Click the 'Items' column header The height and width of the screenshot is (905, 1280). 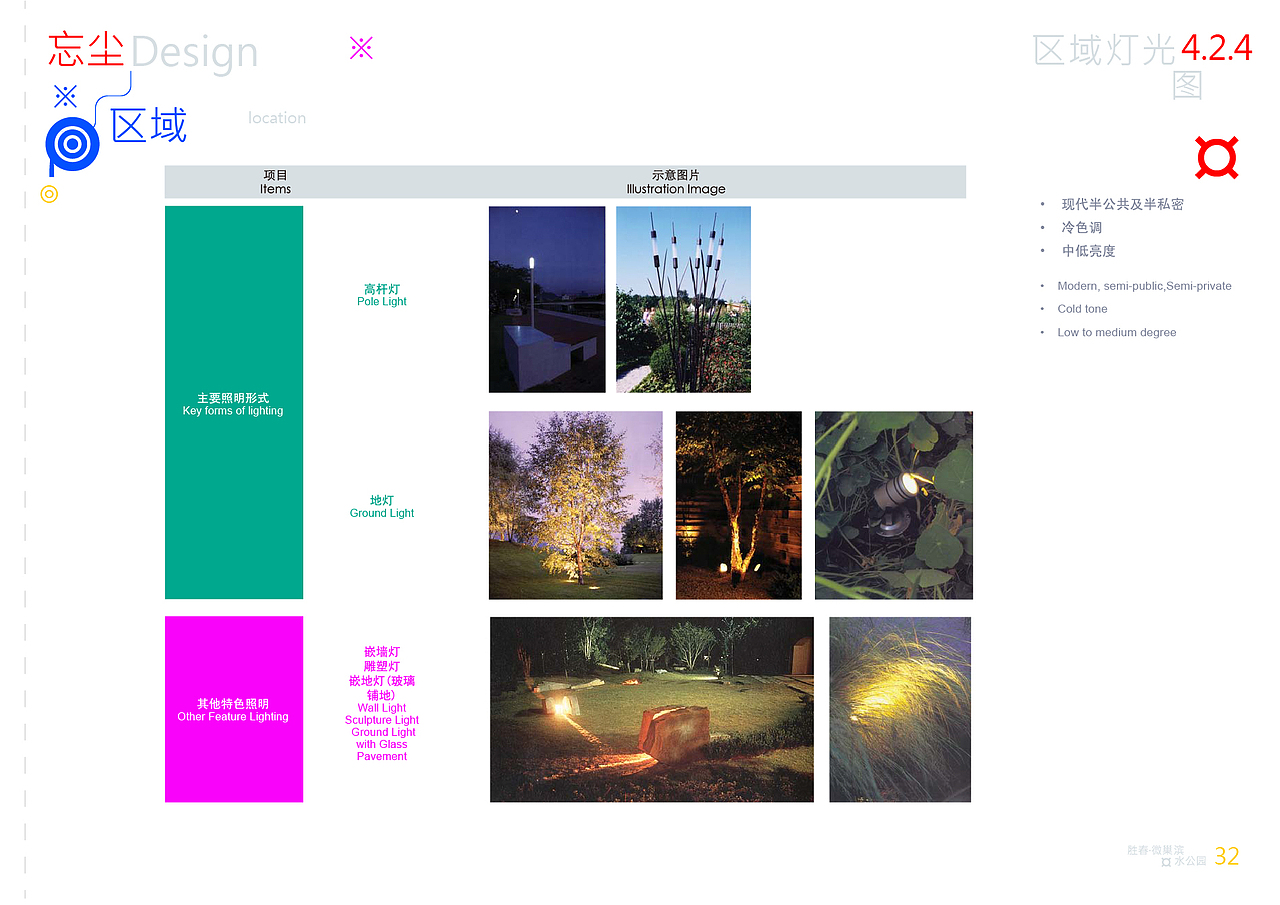(276, 189)
